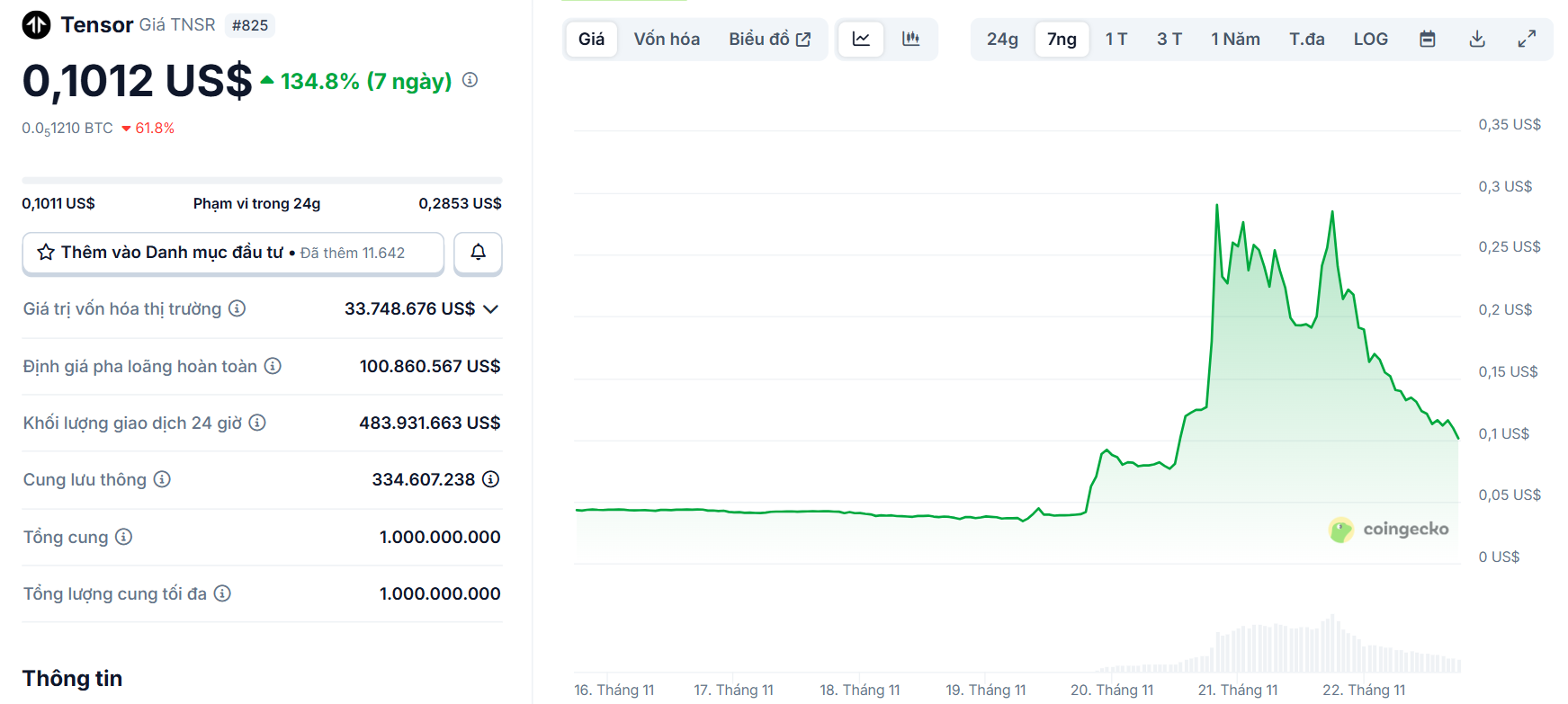The width and height of the screenshot is (1568, 704).
Task: Click the Tensor coin logo icon
Action: coord(37,25)
